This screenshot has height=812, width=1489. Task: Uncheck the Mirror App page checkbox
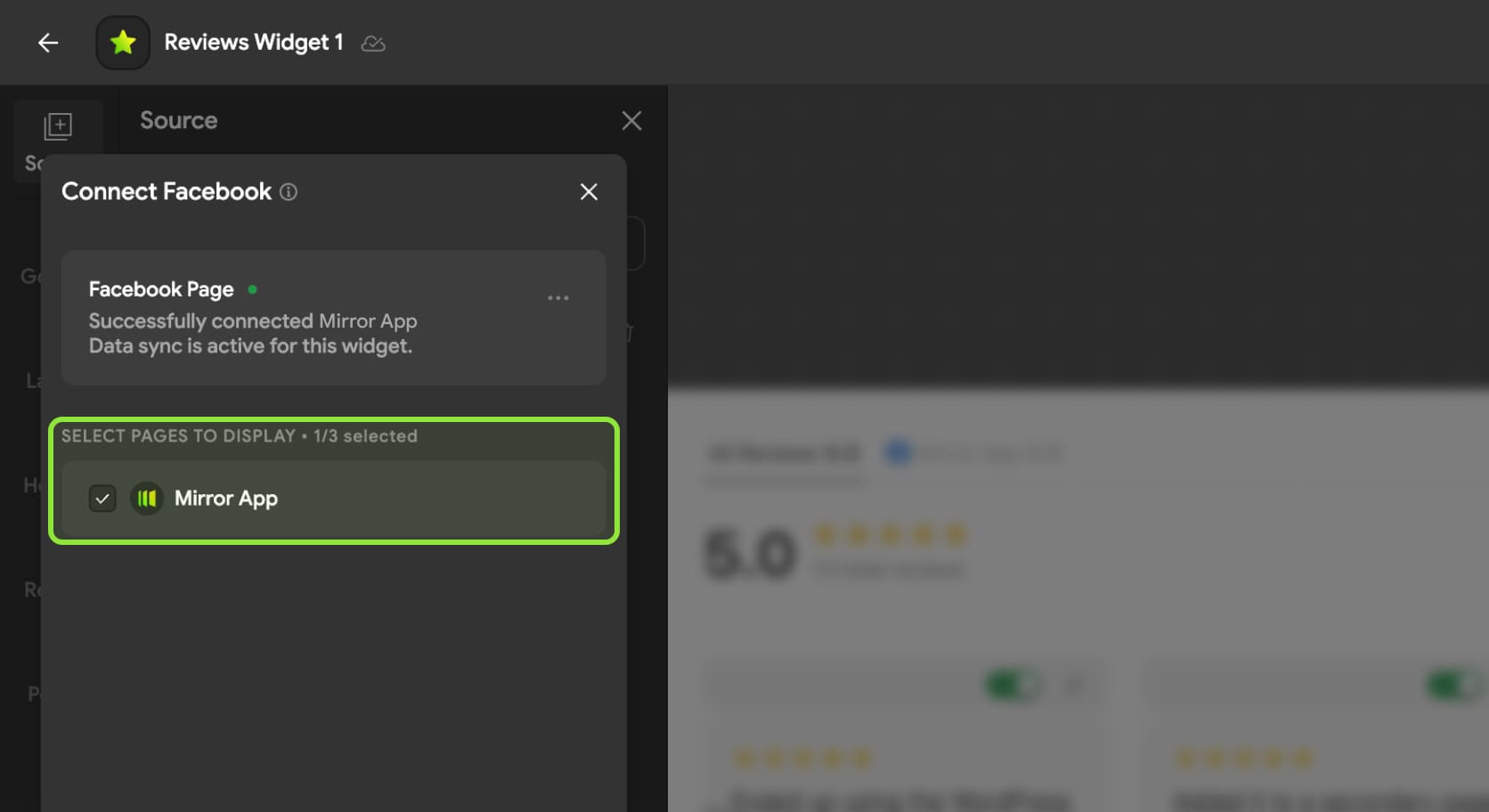(x=102, y=499)
